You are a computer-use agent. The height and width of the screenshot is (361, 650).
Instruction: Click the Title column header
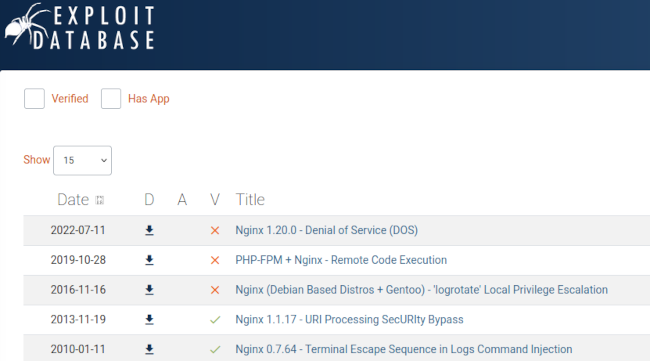coord(250,200)
